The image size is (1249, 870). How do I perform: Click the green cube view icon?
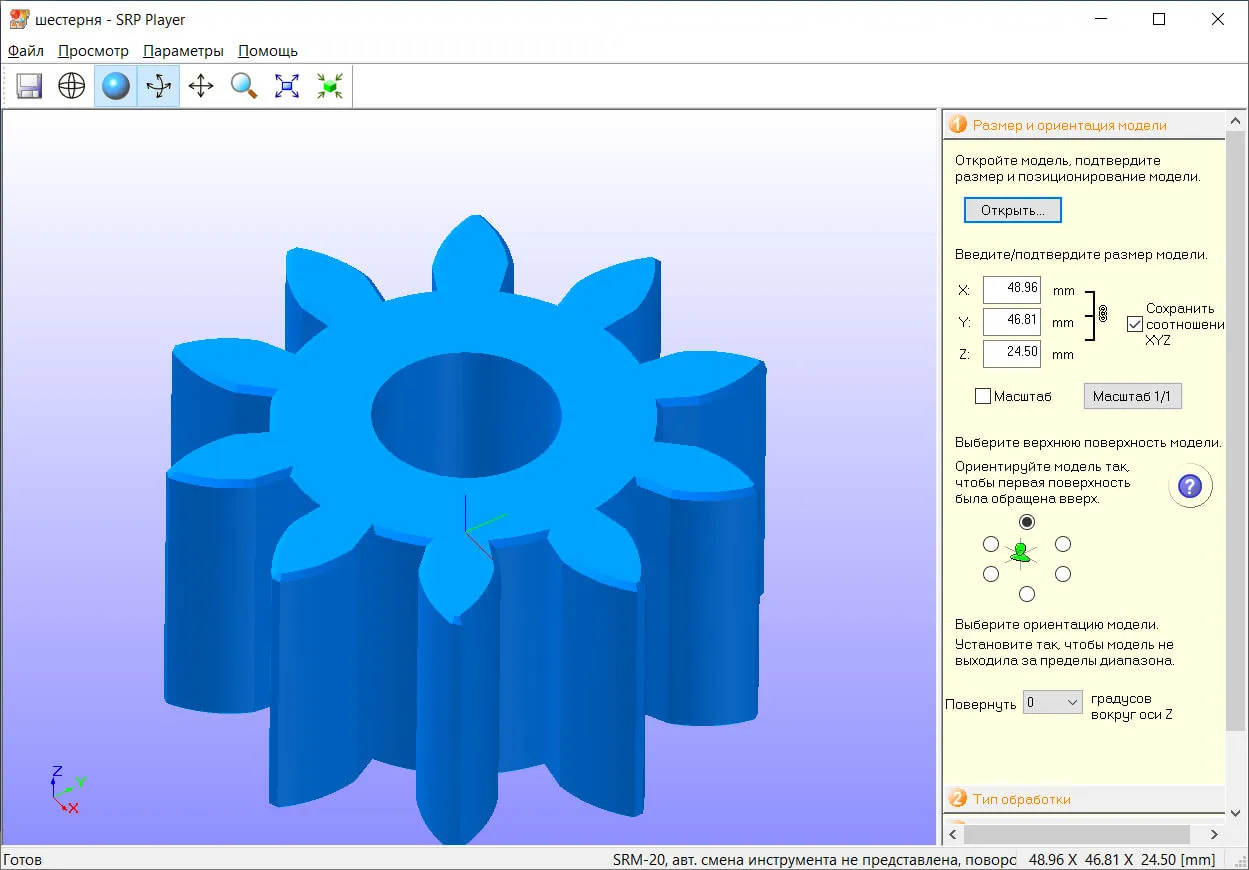coord(330,86)
